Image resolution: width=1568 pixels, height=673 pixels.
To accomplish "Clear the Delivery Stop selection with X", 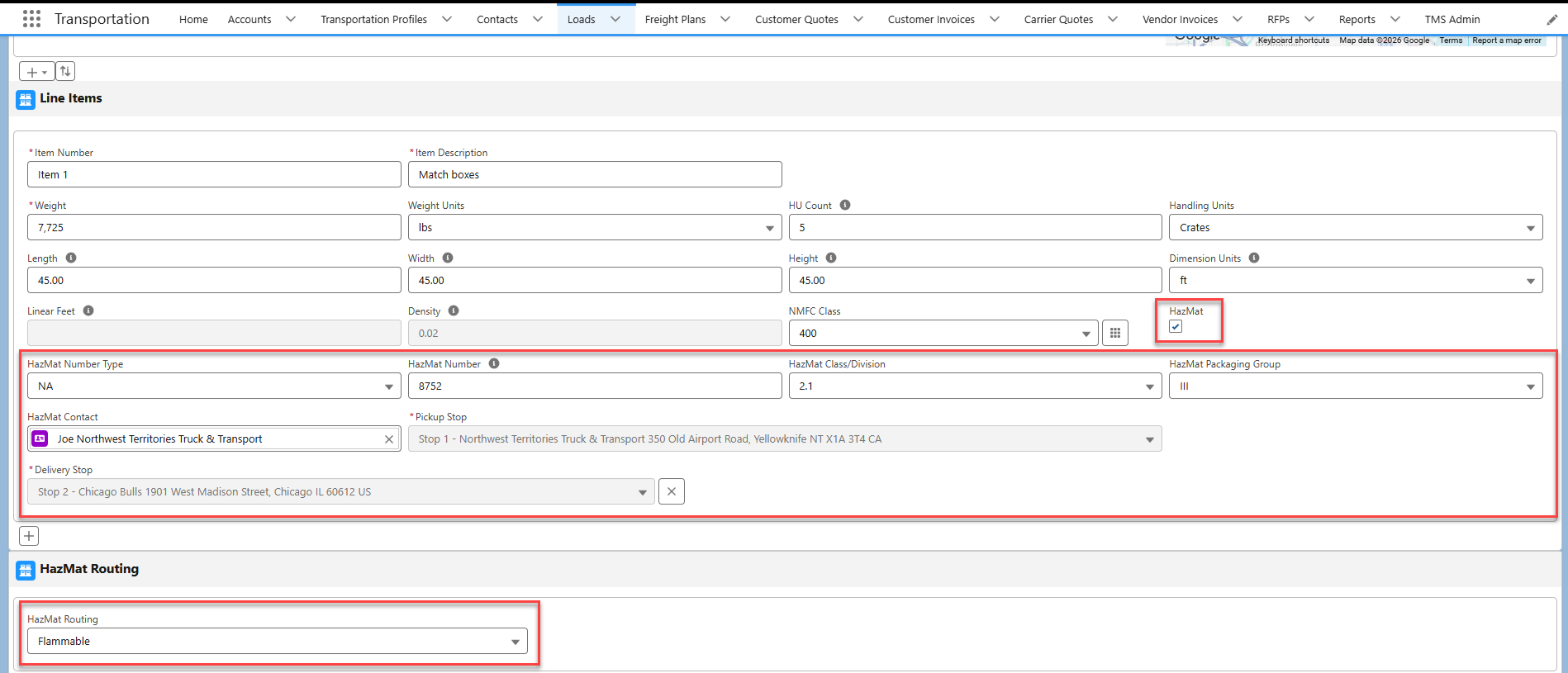I will pyautogui.click(x=672, y=491).
